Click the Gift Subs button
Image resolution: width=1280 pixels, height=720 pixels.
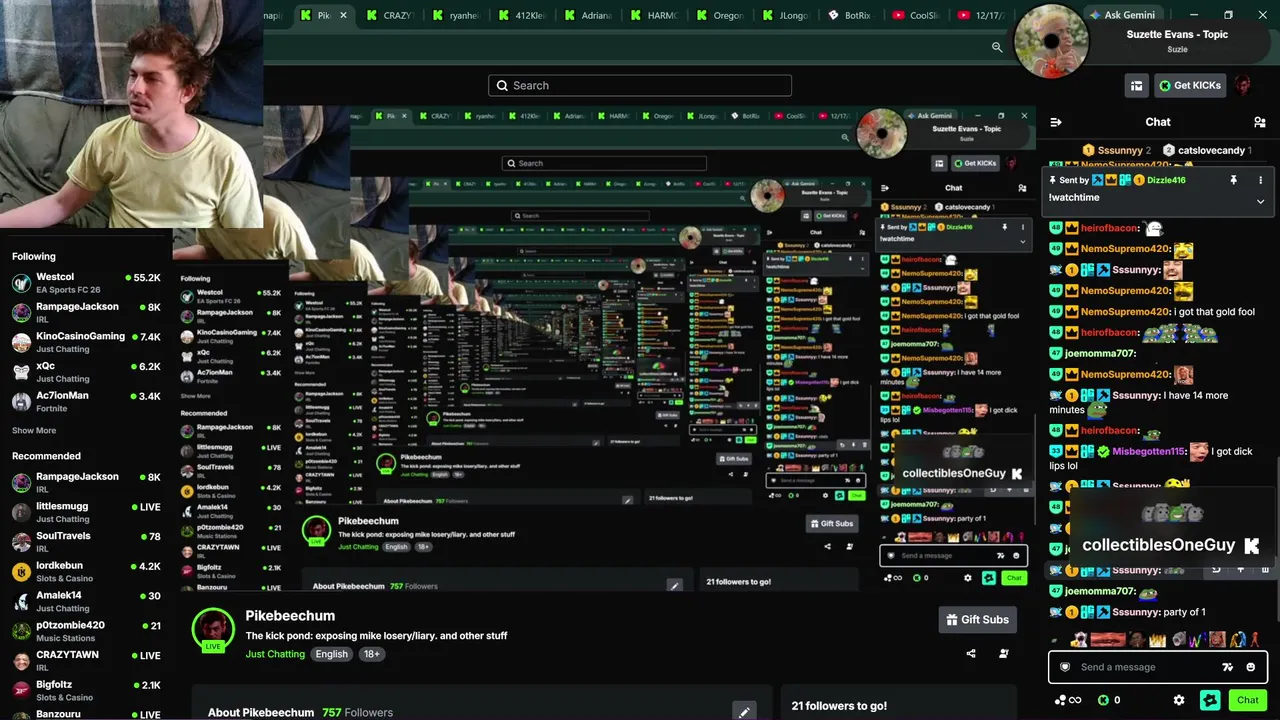pos(977,620)
